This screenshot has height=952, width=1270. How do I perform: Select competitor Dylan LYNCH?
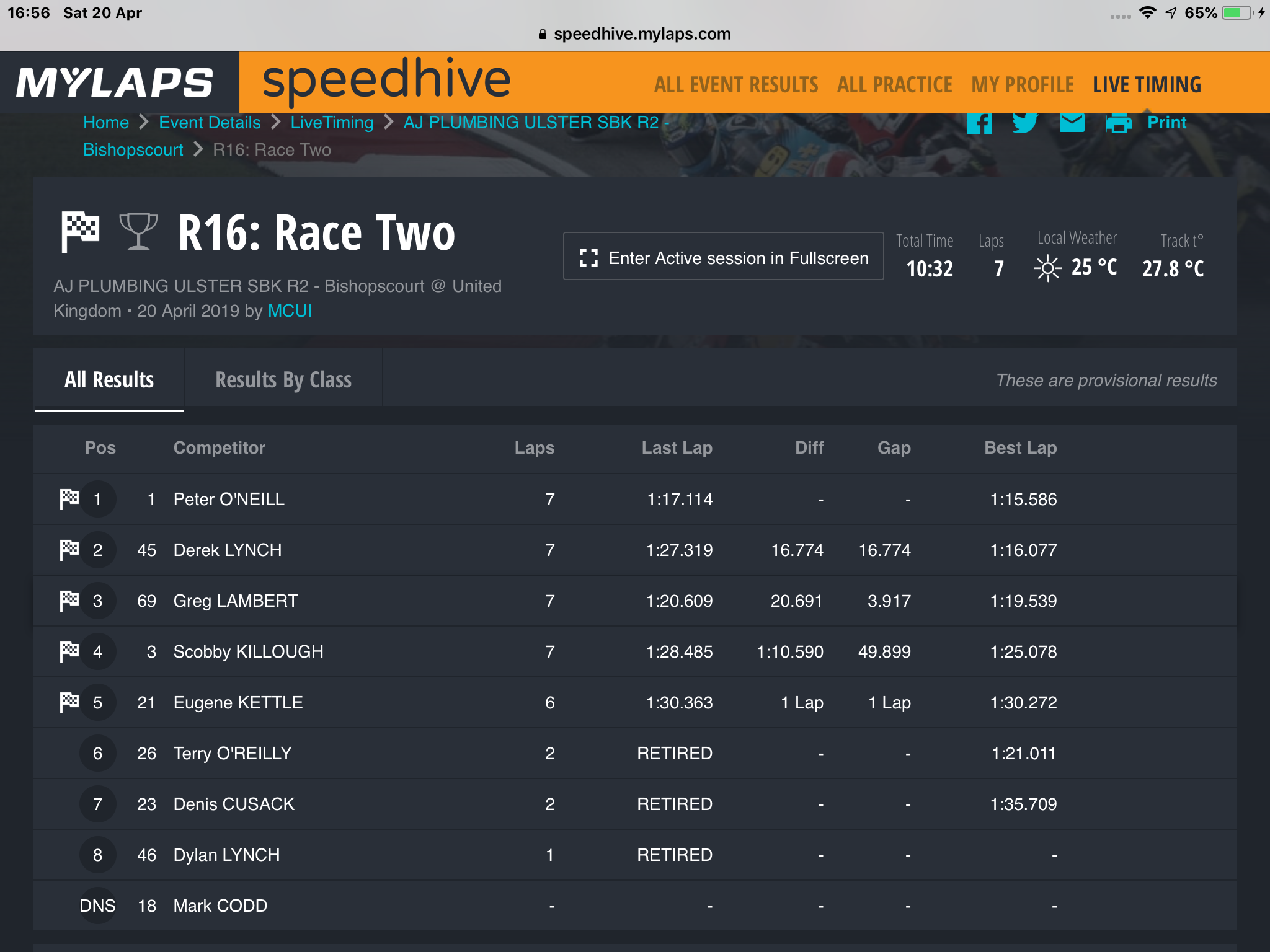click(x=226, y=855)
